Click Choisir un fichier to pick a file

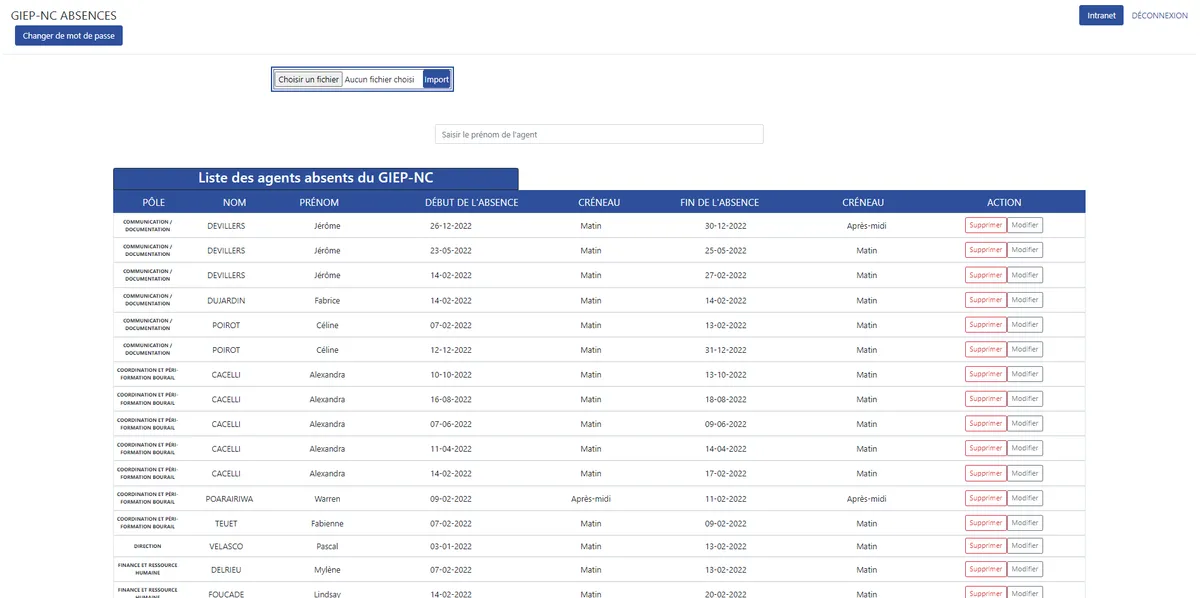point(308,79)
